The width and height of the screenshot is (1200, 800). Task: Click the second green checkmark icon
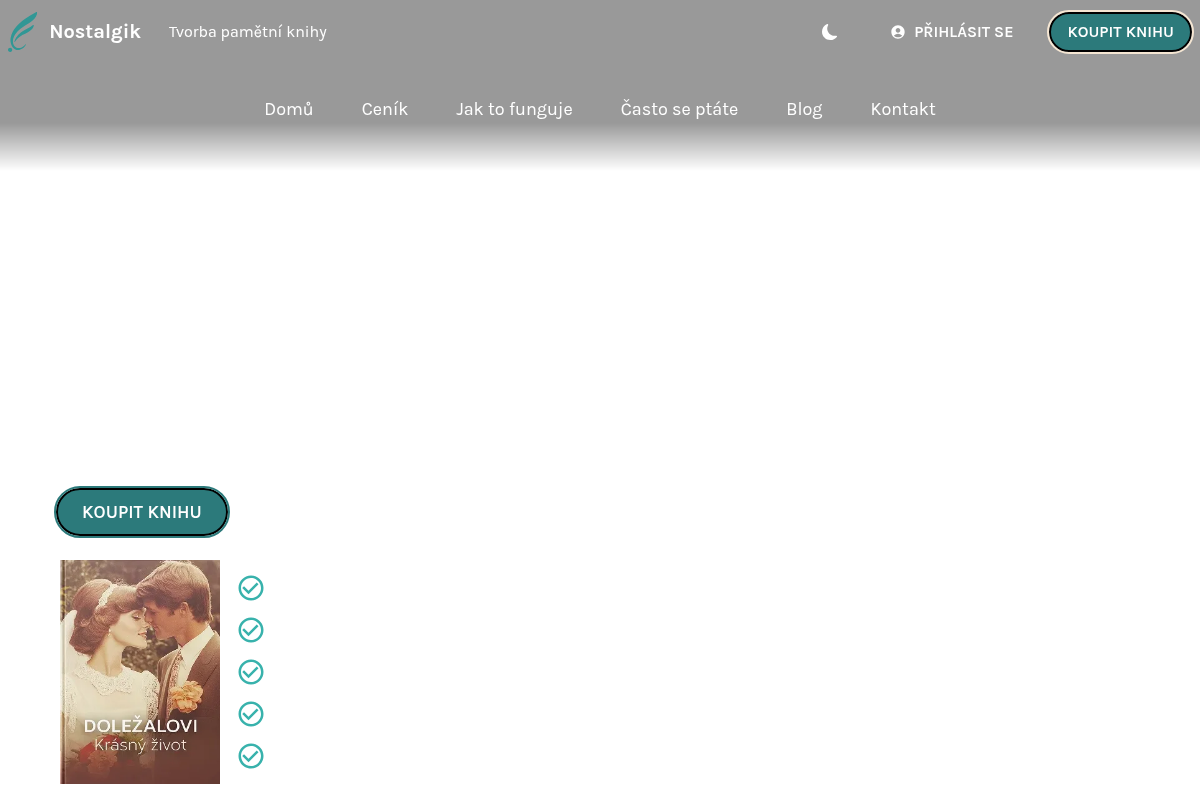251,630
